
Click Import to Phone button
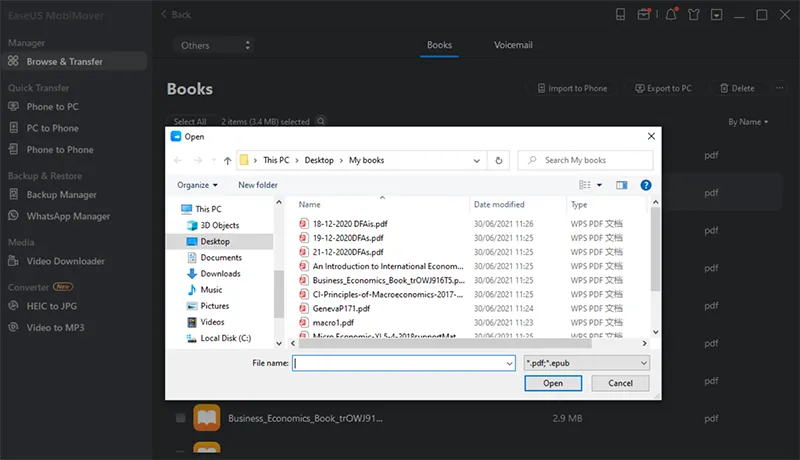click(572, 88)
